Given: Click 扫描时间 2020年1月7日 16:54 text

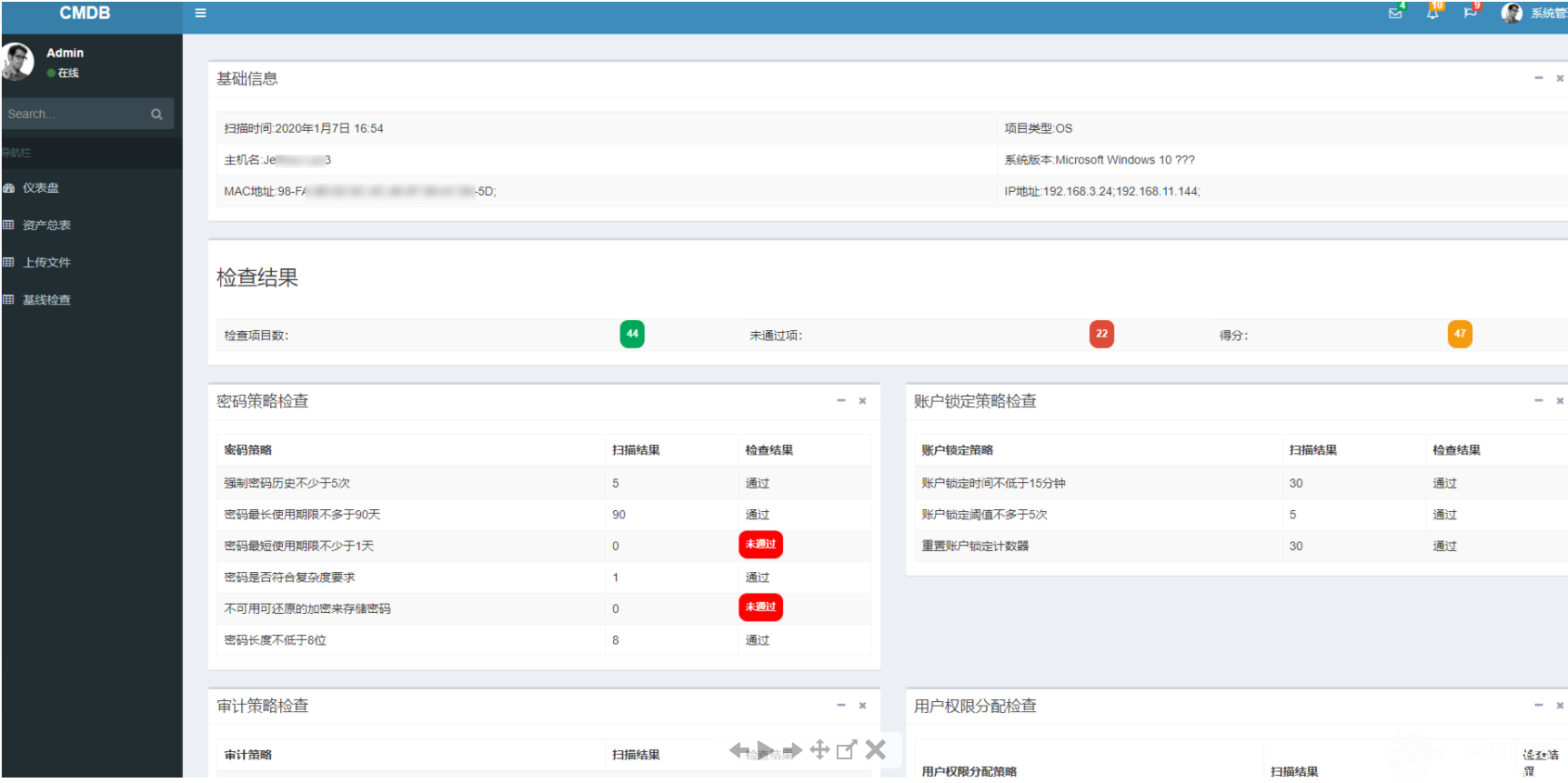Looking at the screenshot, I should [304, 129].
